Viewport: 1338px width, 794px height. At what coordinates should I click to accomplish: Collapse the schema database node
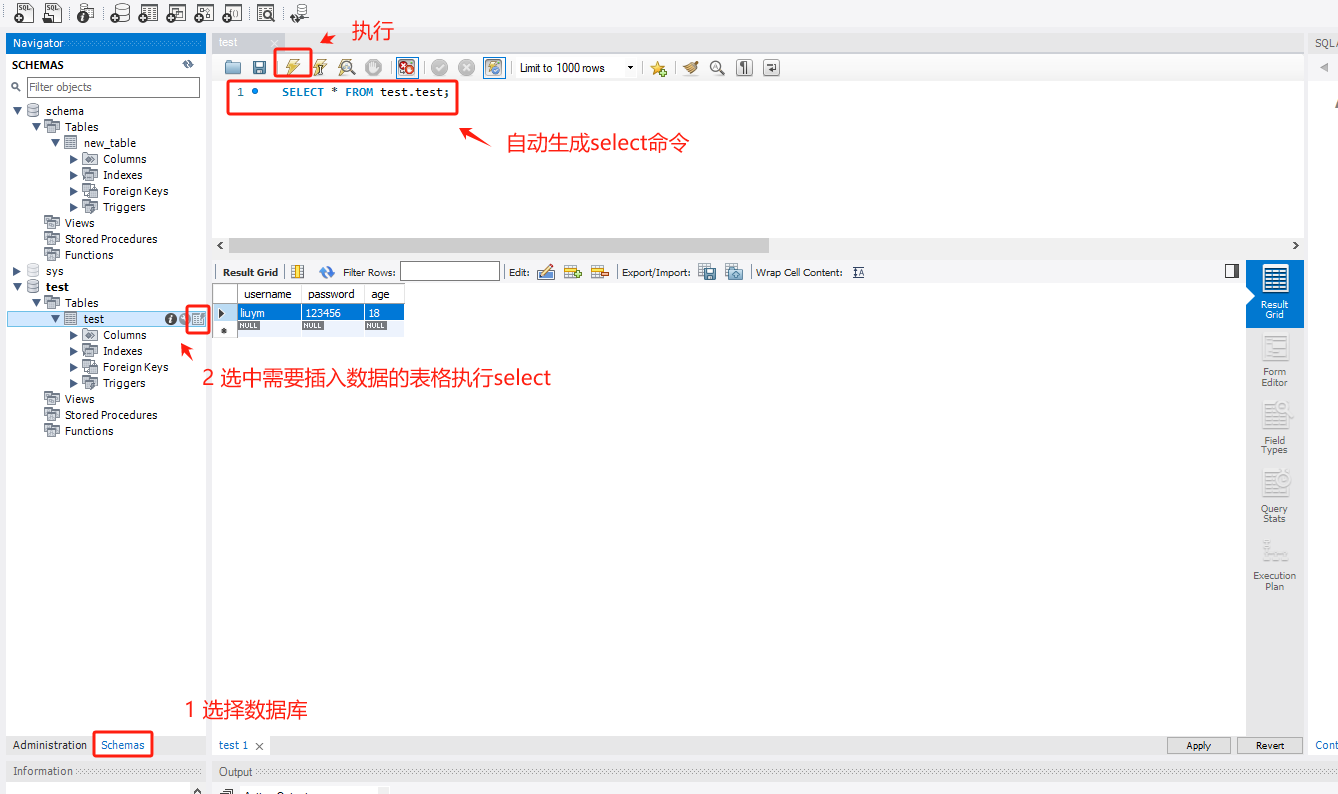17,111
